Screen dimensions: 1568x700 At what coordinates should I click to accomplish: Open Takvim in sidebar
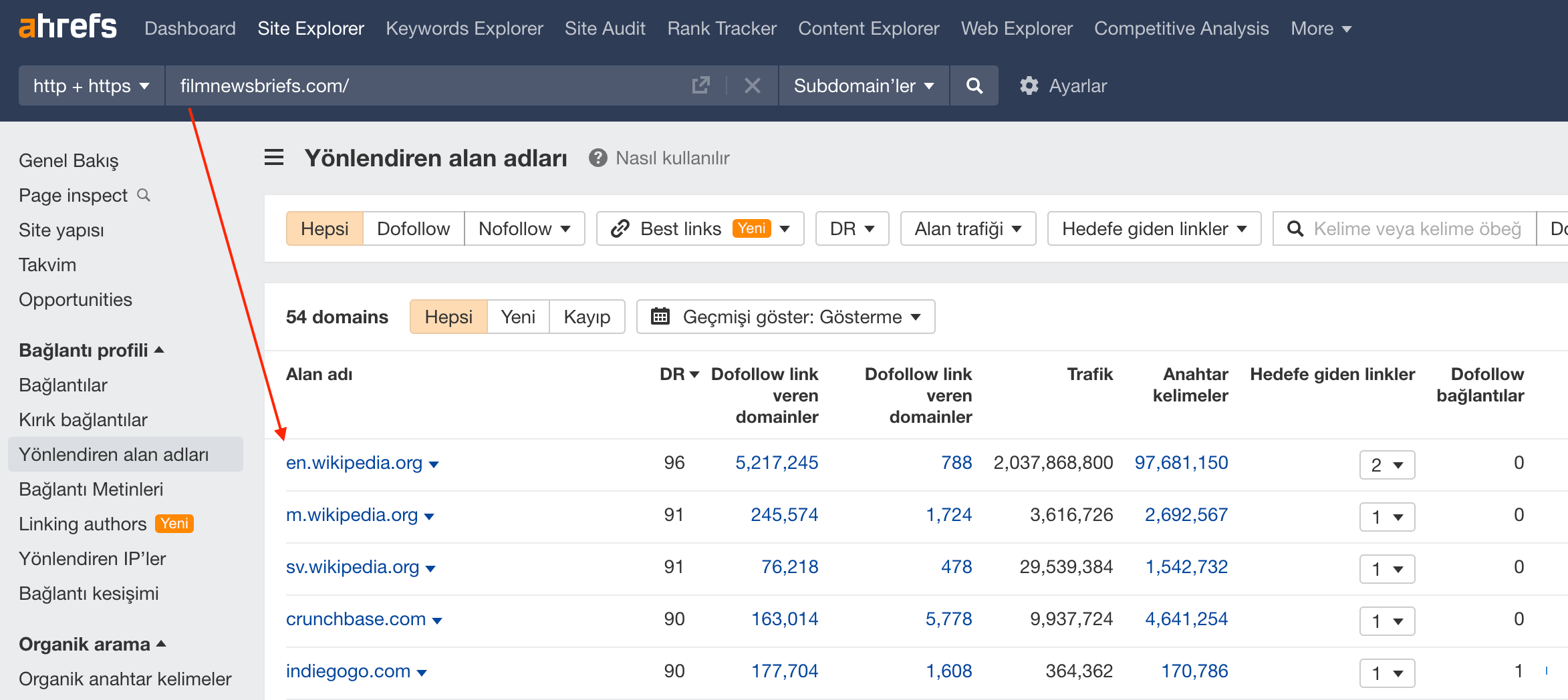(47, 265)
